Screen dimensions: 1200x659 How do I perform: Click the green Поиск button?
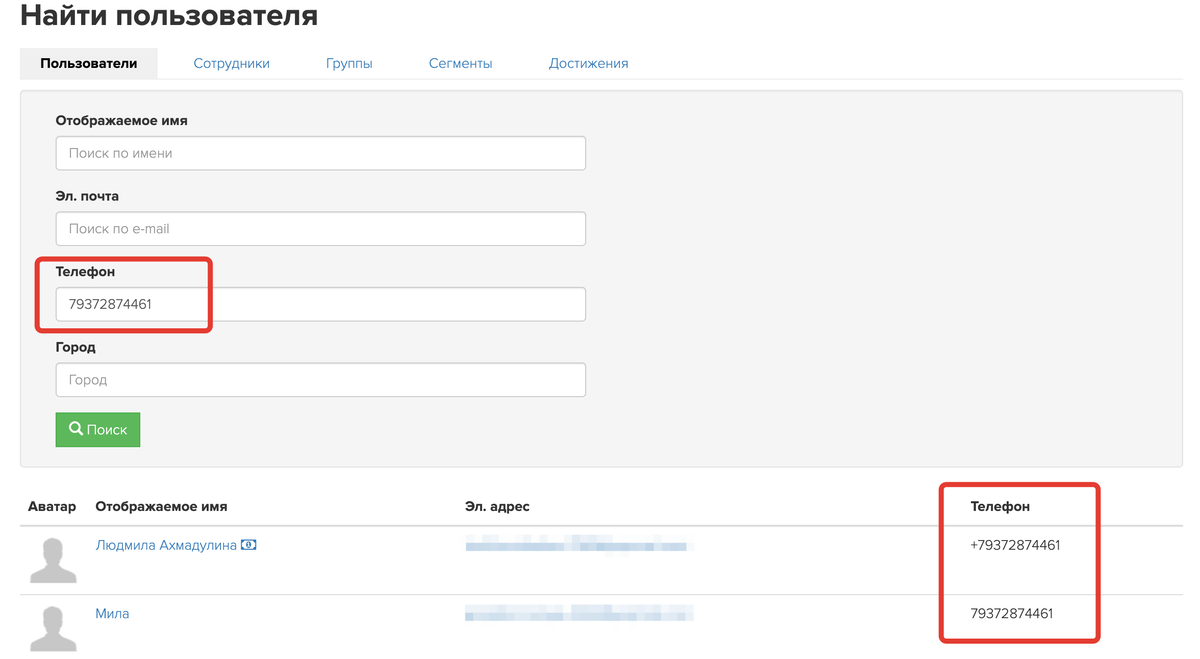coord(98,429)
